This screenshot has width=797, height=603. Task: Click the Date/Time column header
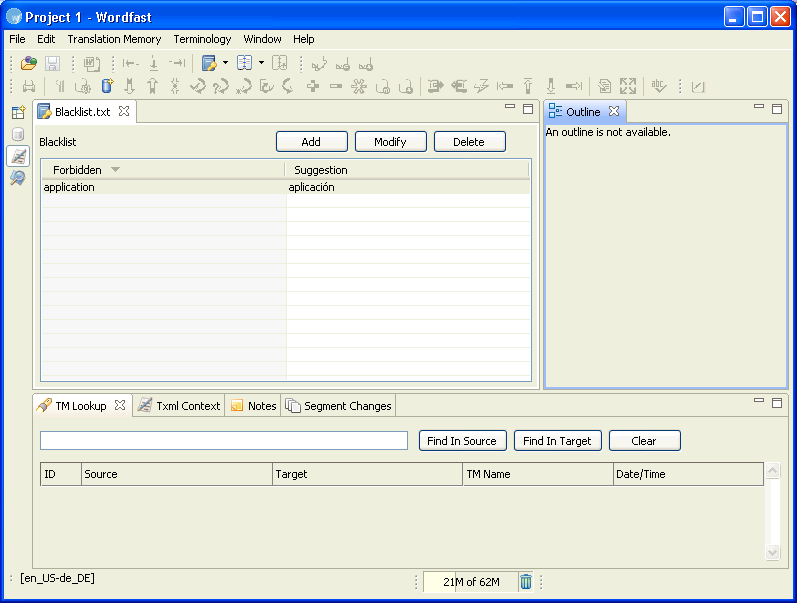point(688,474)
